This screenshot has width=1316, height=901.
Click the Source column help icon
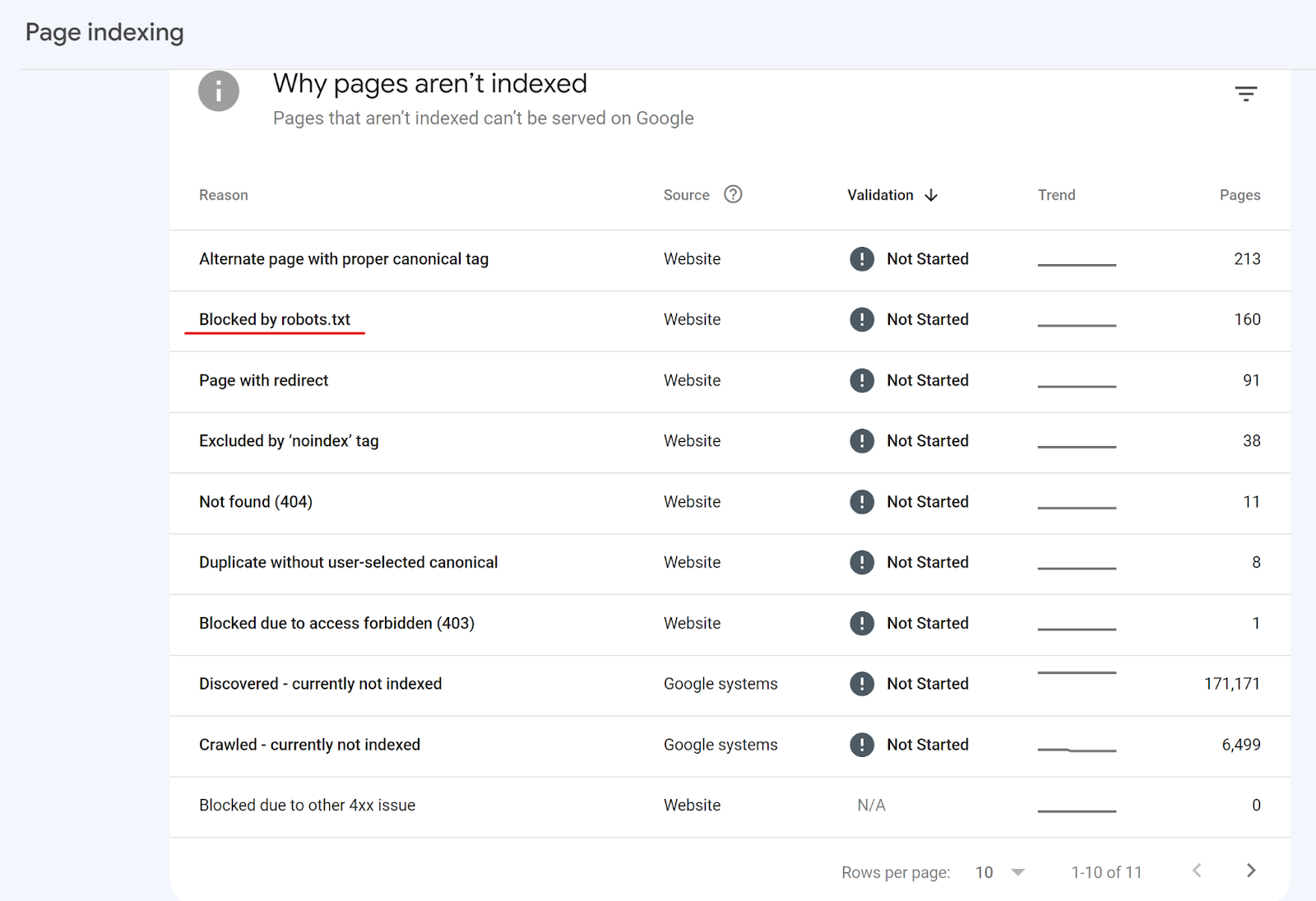coord(733,194)
